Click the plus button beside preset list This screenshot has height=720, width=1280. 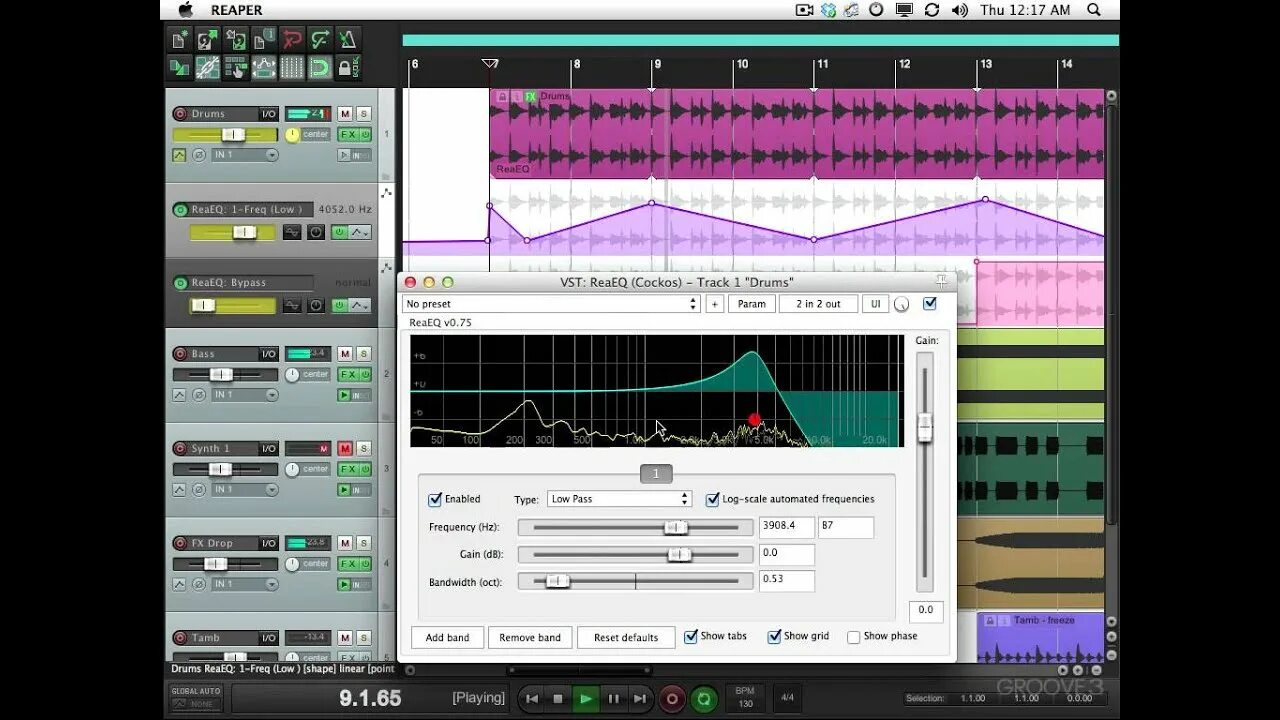click(x=714, y=304)
